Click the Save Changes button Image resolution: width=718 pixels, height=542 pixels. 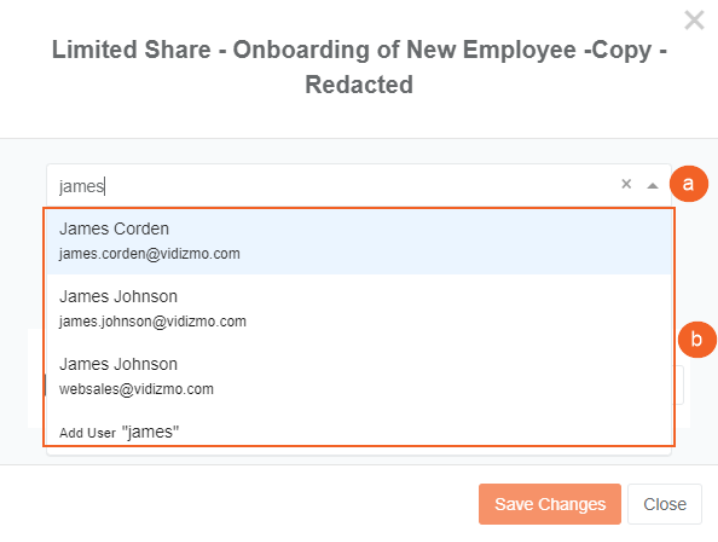(x=550, y=504)
